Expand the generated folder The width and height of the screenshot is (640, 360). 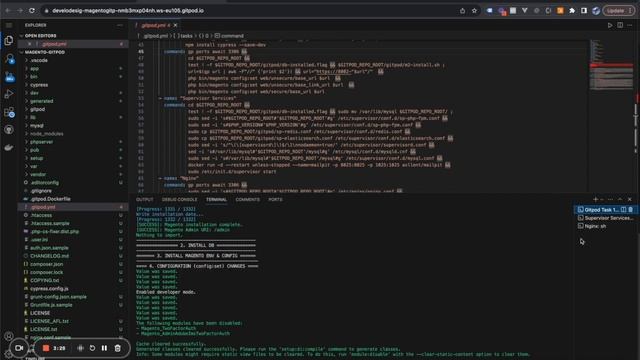tap(41, 101)
